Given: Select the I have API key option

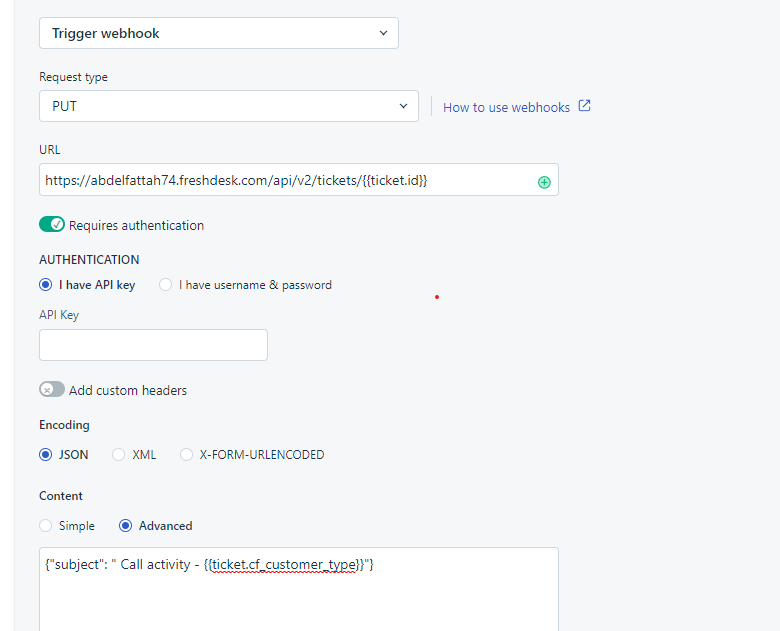Looking at the screenshot, I should (45, 285).
